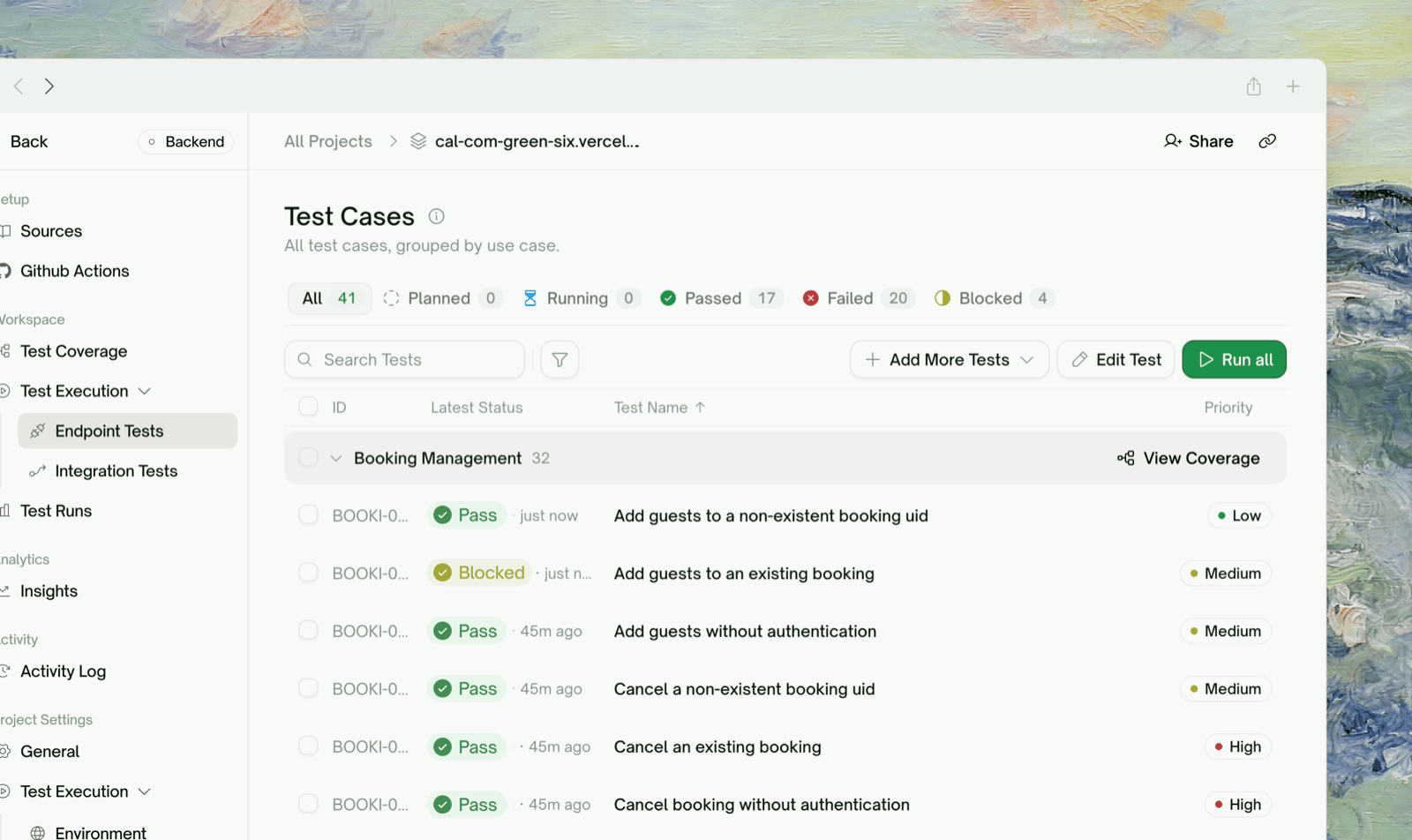
Task: Click the Integration Tests icon in sidebar
Action: [x=37, y=471]
